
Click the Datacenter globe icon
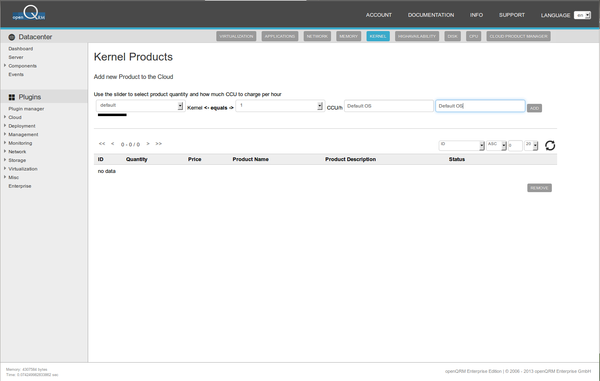point(12,37)
